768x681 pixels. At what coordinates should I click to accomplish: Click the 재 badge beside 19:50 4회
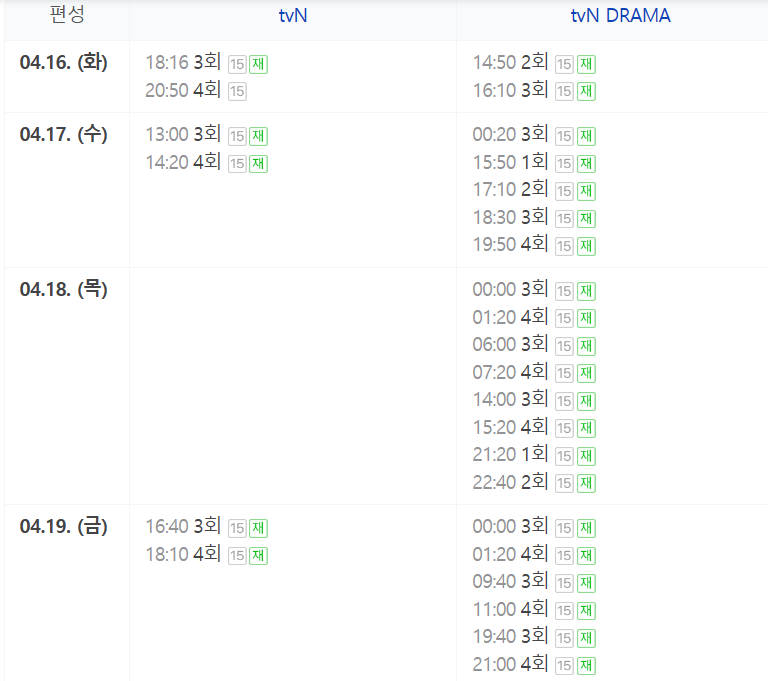586,246
